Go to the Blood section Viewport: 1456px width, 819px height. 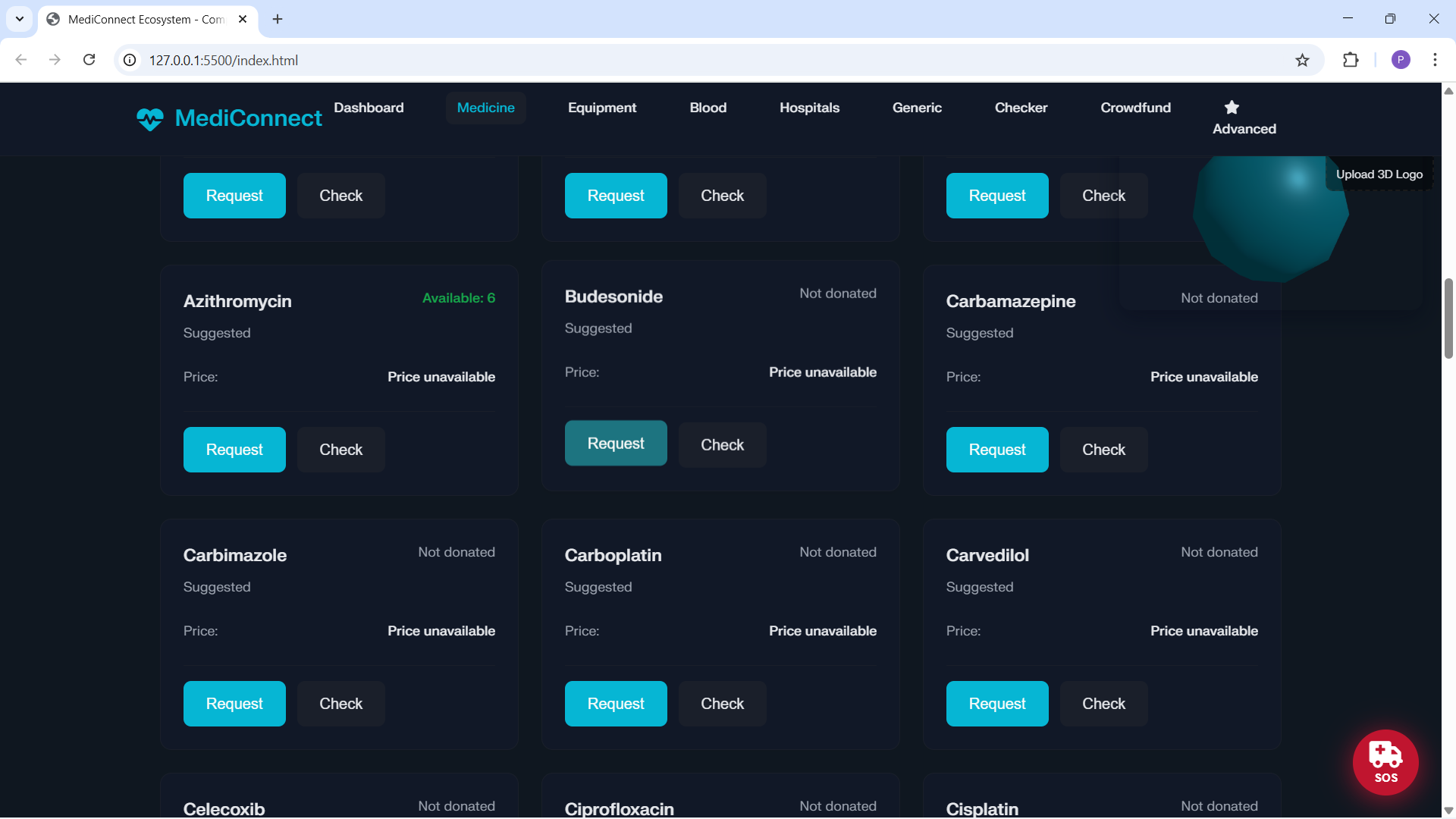click(707, 108)
